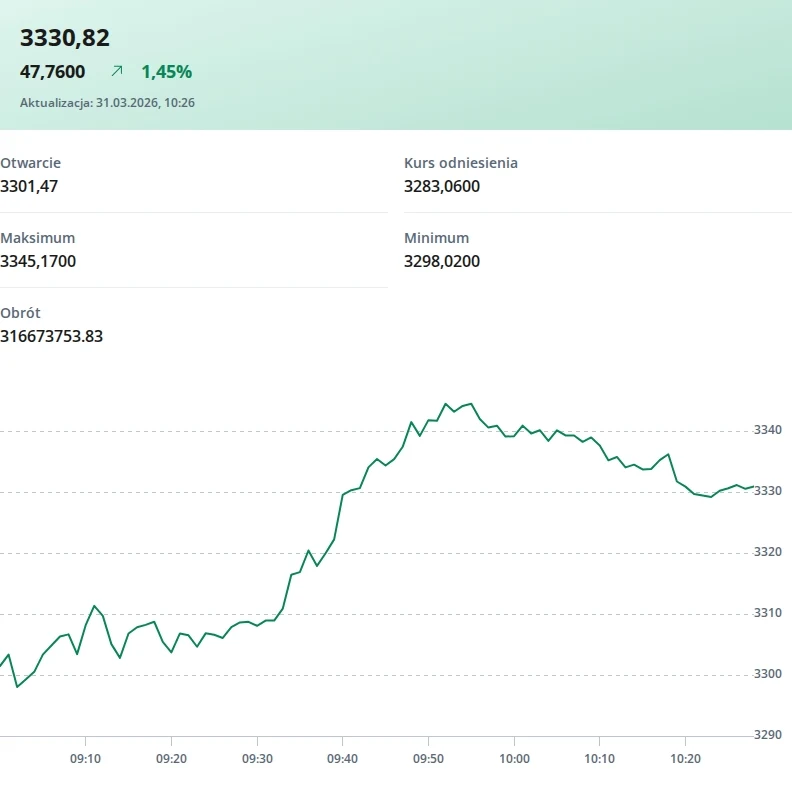This screenshot has height=790, width=792.
Task: Select the Otwarcie label
Action: 31,162
